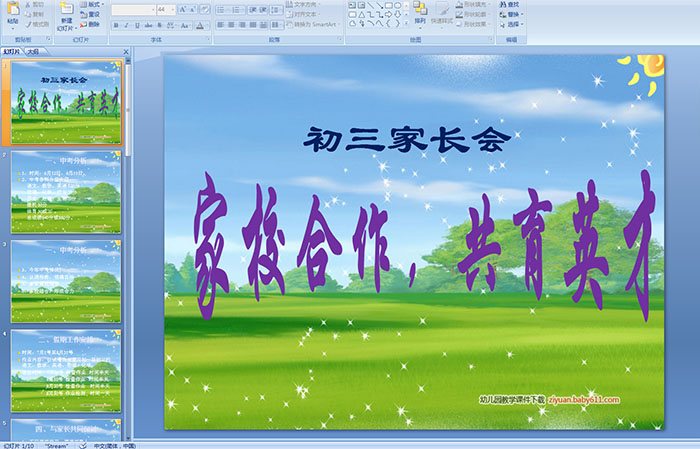Viewport: 700px width, 449px height.
Task: Close the slide thumbnails pane
Action: tap(126, 52)
